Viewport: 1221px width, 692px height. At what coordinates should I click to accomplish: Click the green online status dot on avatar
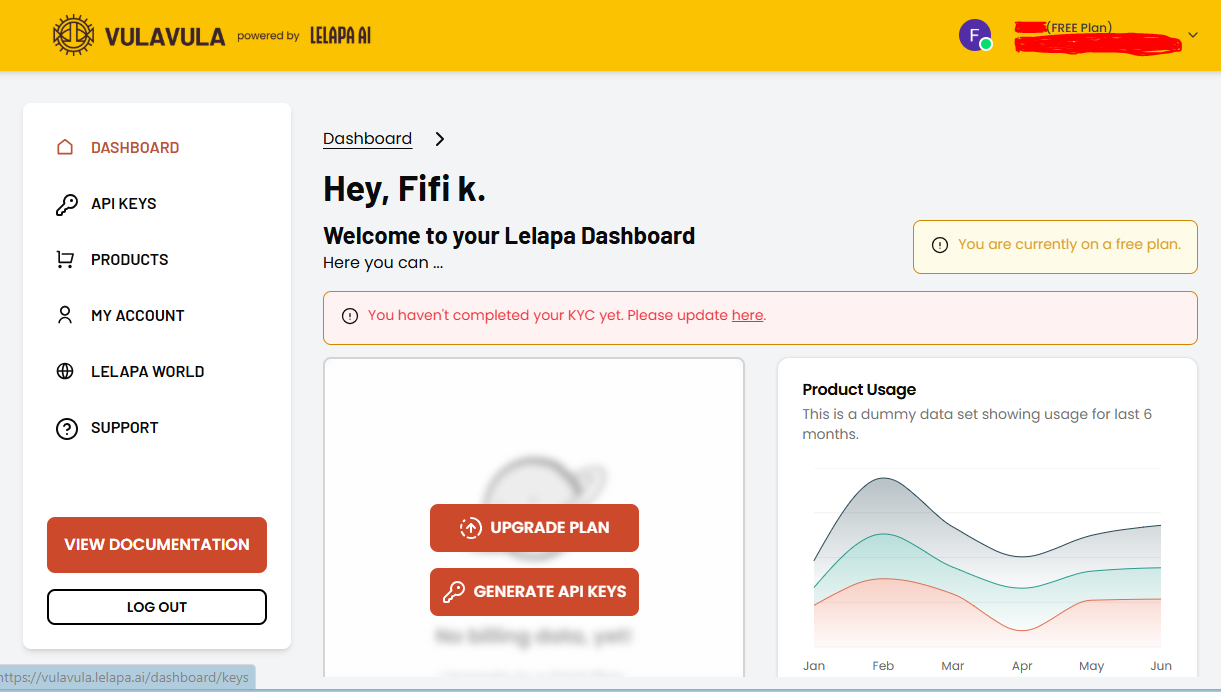click(986, 45)
